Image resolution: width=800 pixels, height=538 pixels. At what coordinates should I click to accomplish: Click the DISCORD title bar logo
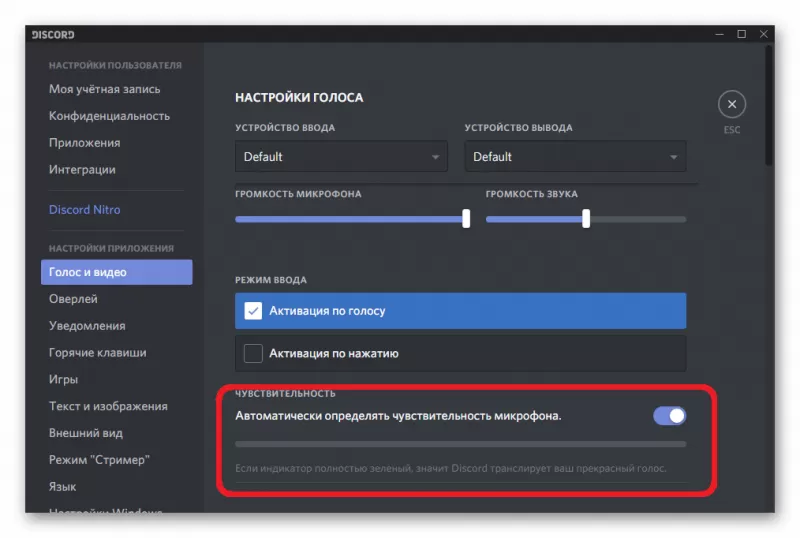[53, 35]
